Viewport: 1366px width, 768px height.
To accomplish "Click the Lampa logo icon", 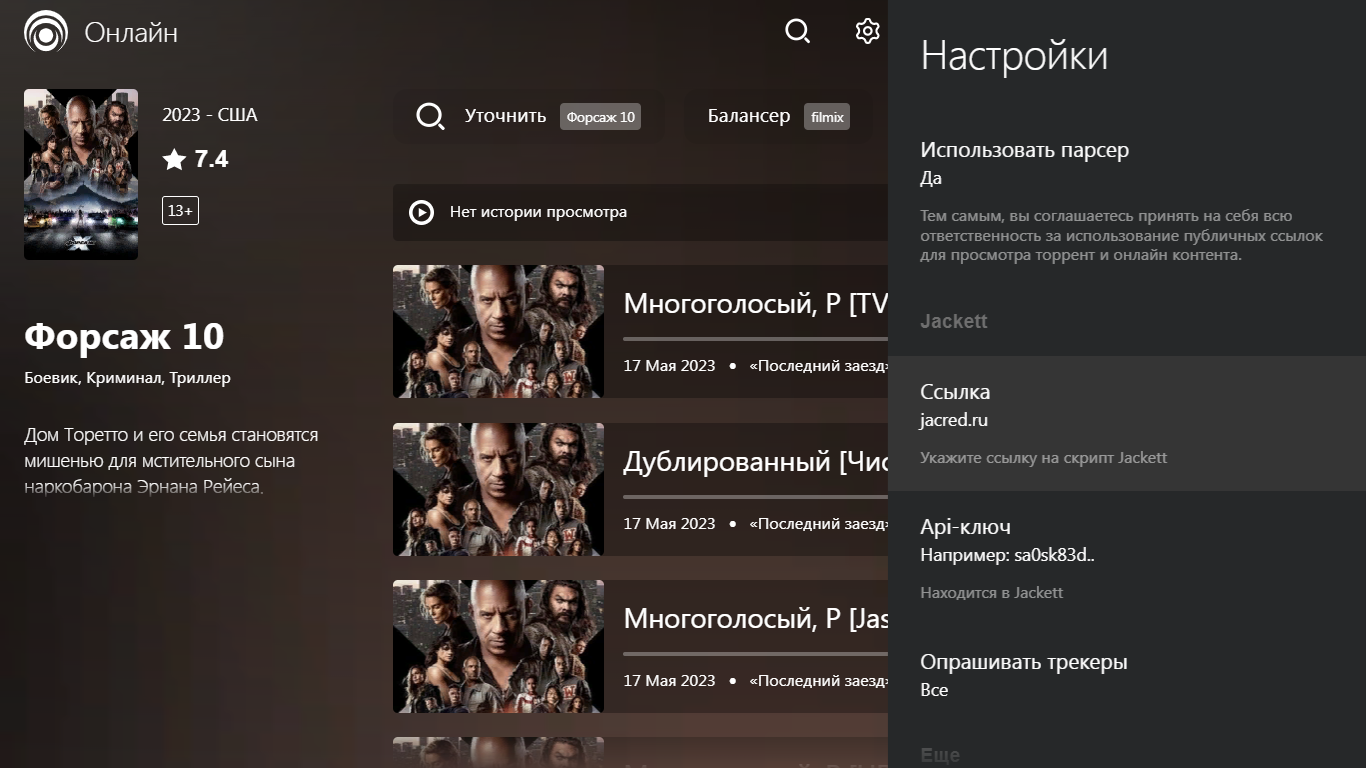I will click(x=46, y=32).
